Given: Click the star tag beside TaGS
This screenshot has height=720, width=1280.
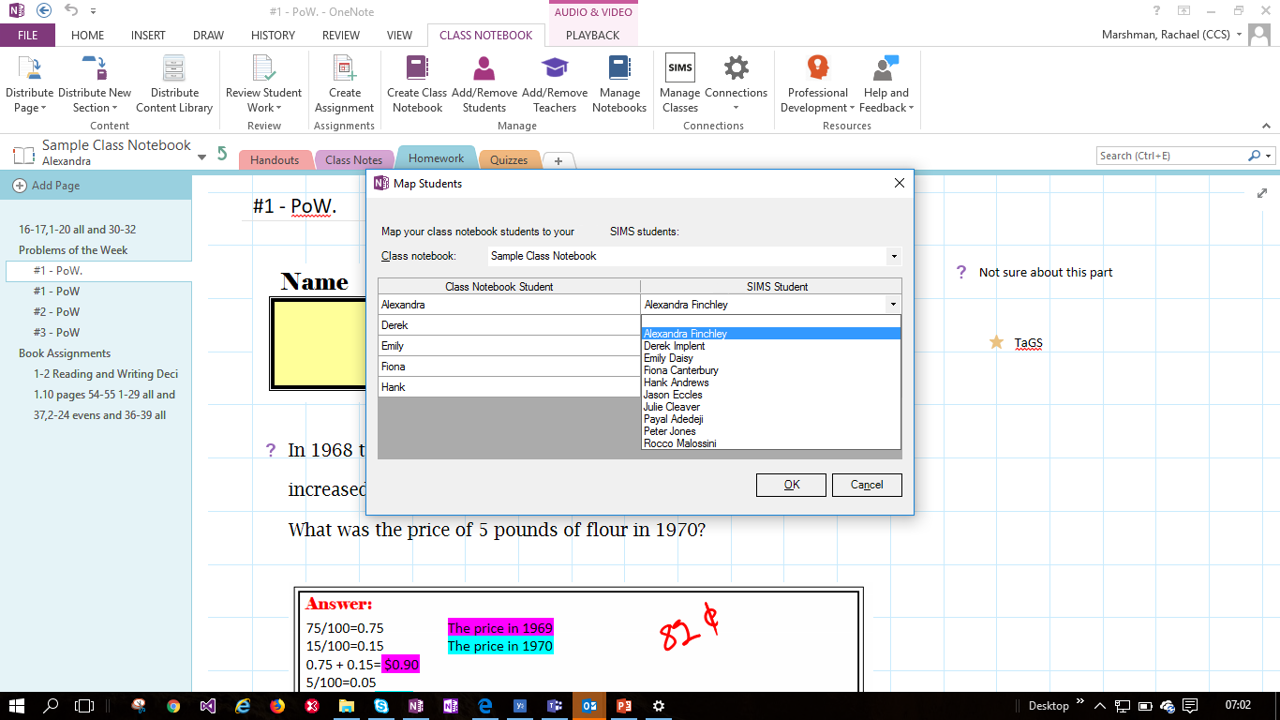Looking at the screenshot, I should tap(996, 342).
